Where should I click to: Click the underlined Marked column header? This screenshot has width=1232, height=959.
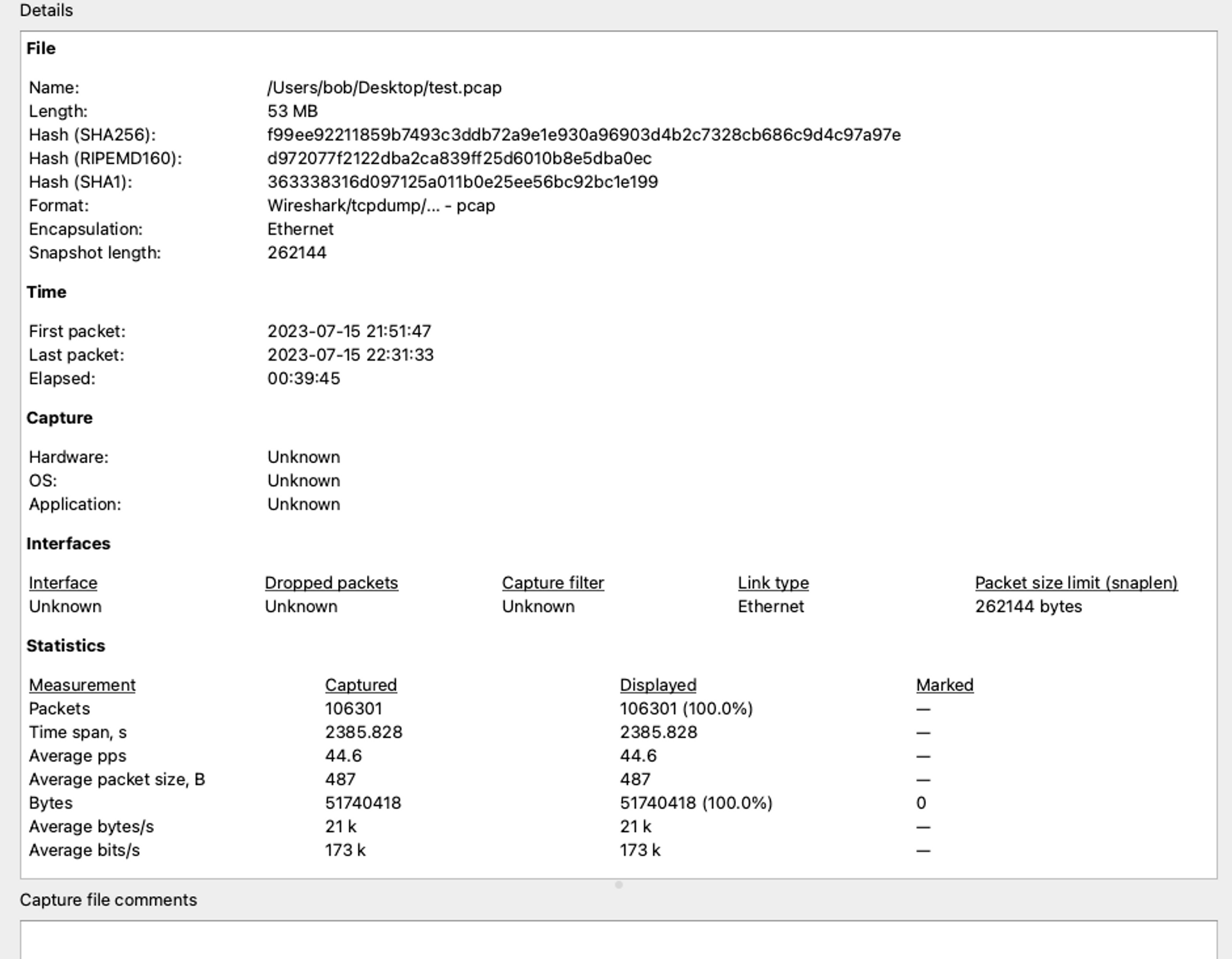(944, 685)
